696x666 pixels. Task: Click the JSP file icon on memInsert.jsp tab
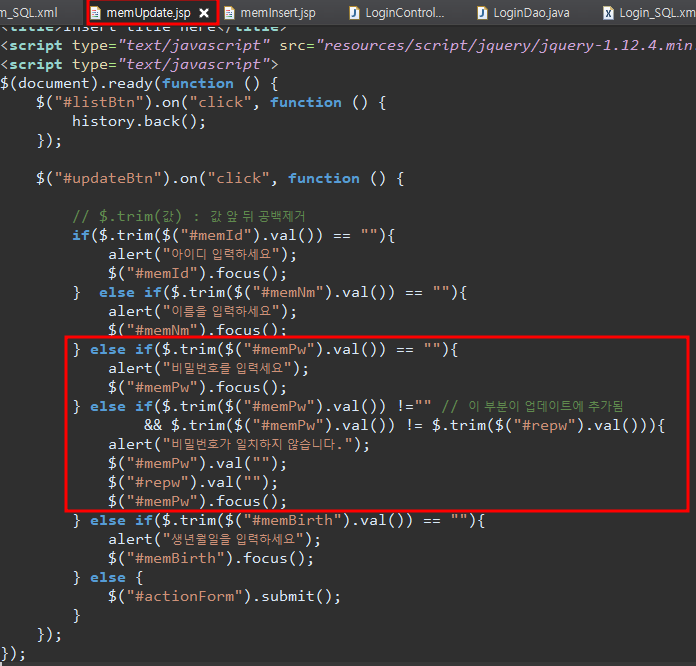[229, 13]
